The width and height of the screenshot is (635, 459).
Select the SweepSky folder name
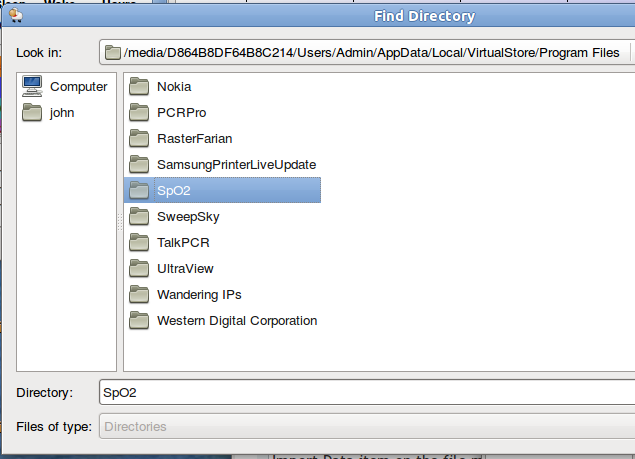coord(188,216)
